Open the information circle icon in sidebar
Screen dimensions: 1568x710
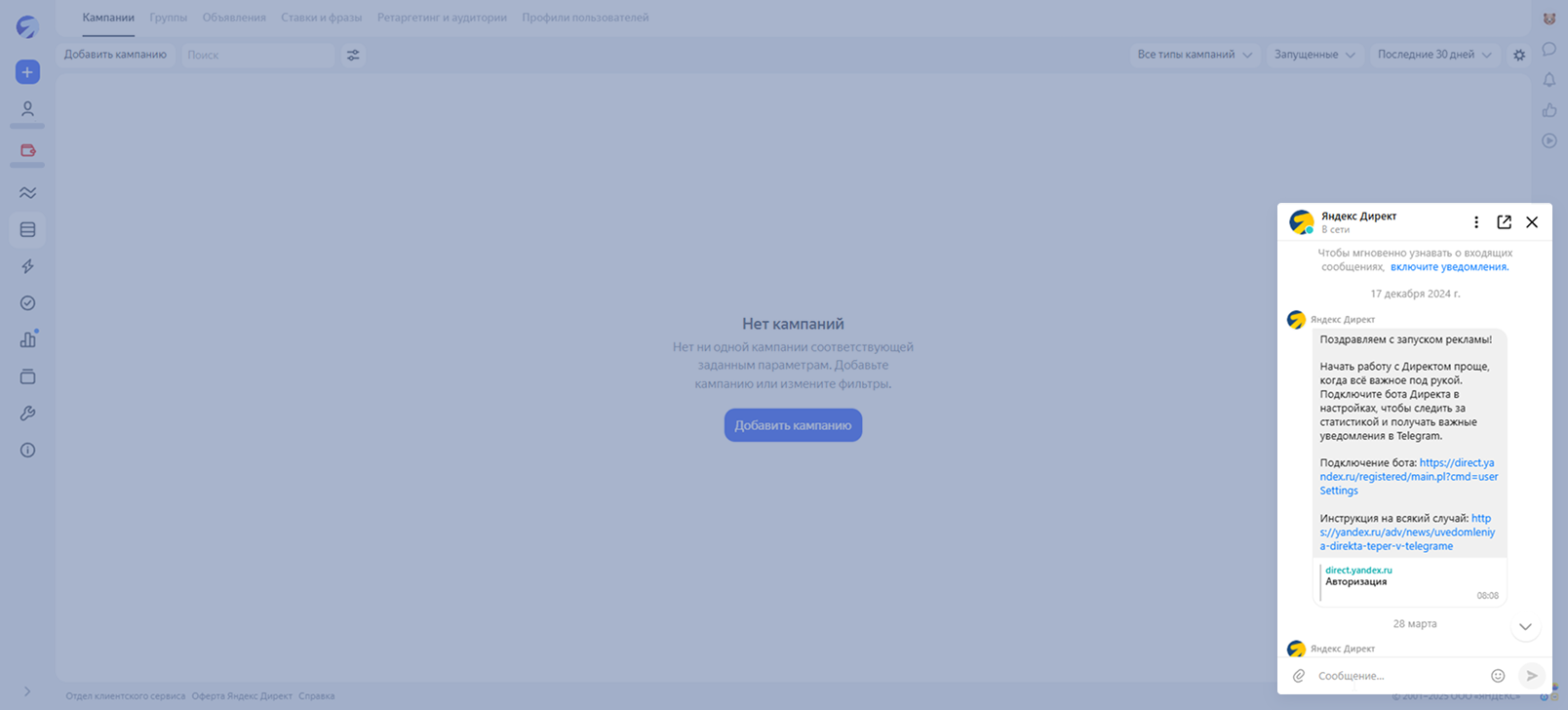(x=27, y=451)
